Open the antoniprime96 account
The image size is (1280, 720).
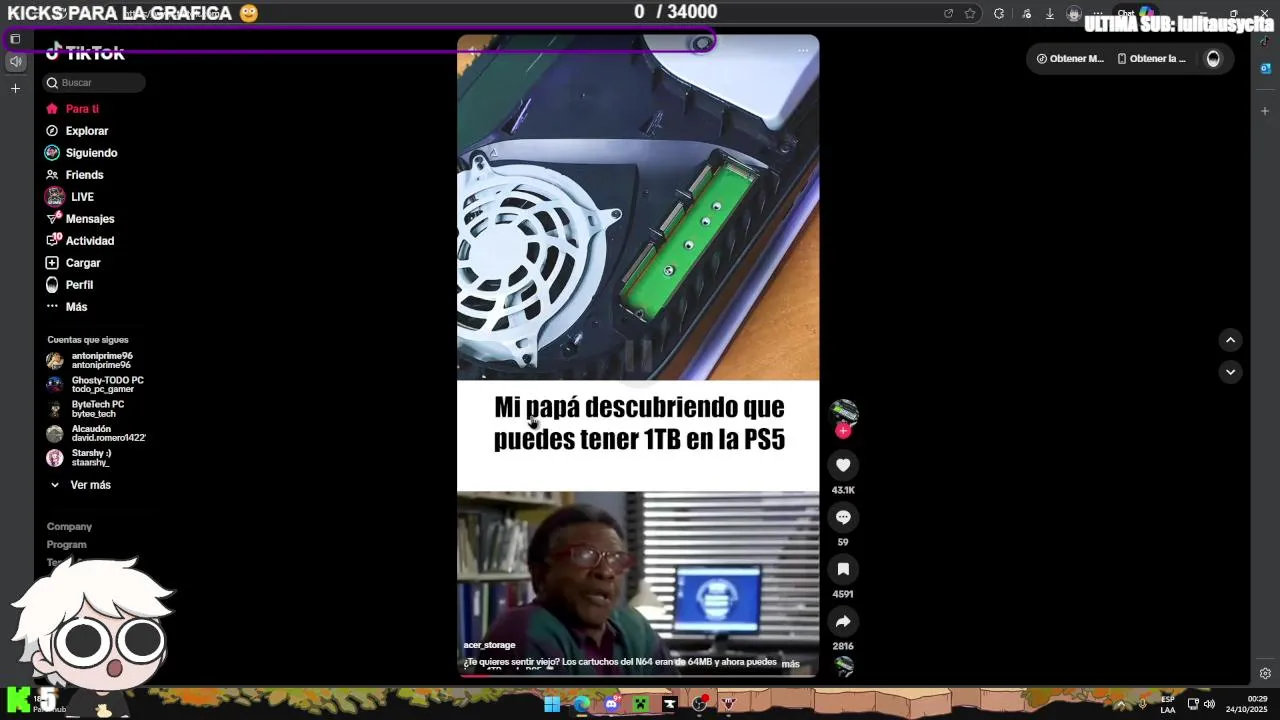90,360
